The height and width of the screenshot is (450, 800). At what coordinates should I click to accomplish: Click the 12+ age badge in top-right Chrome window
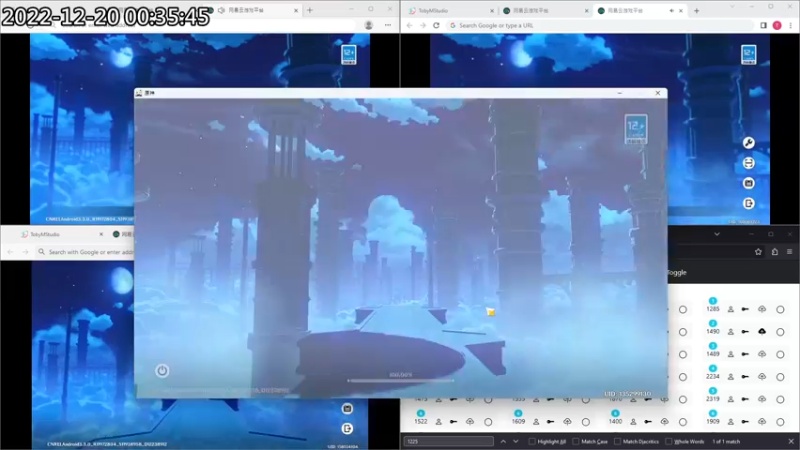point(749,55)
